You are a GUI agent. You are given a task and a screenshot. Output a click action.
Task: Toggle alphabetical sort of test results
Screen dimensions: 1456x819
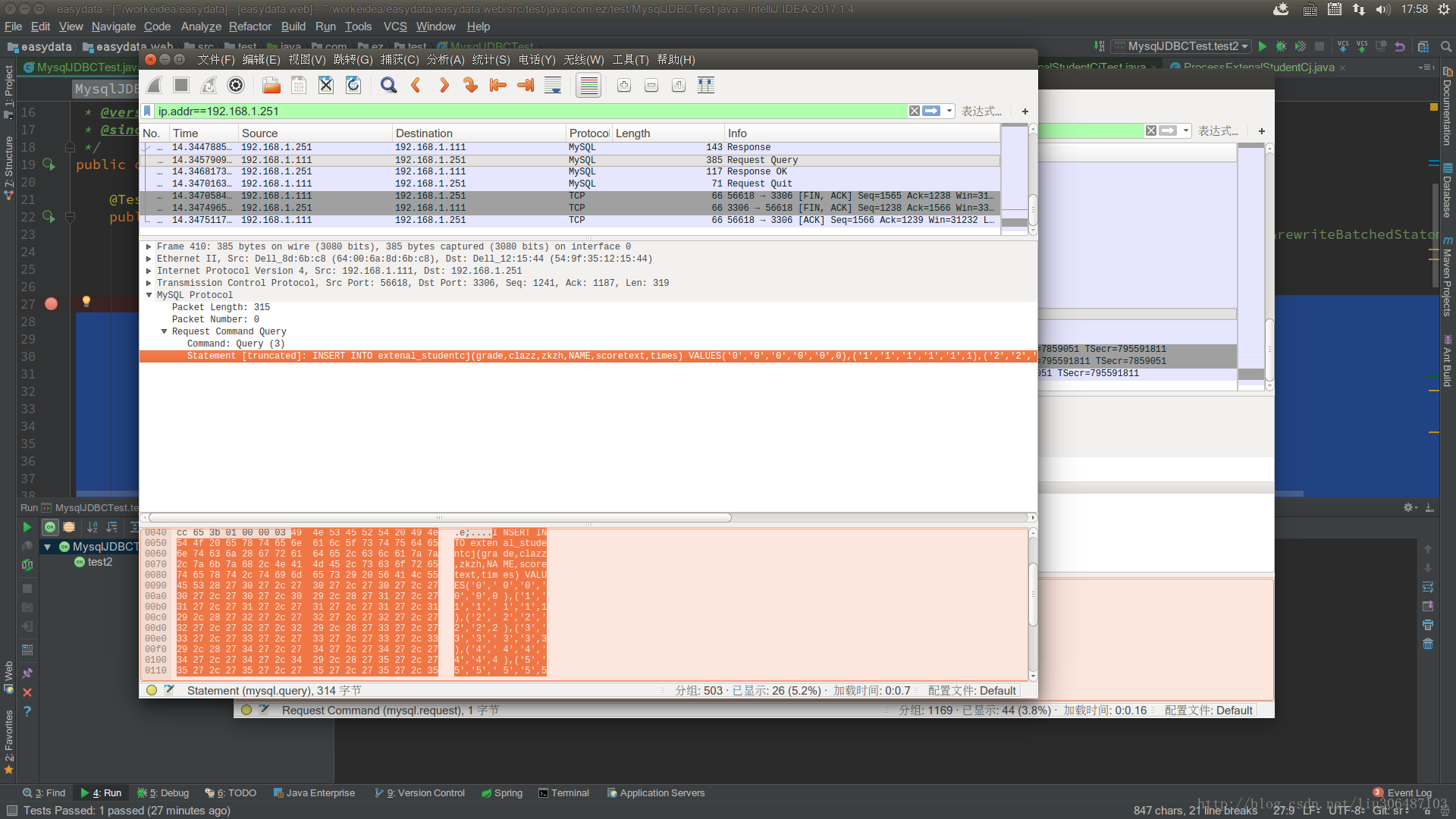coord(93,527)
